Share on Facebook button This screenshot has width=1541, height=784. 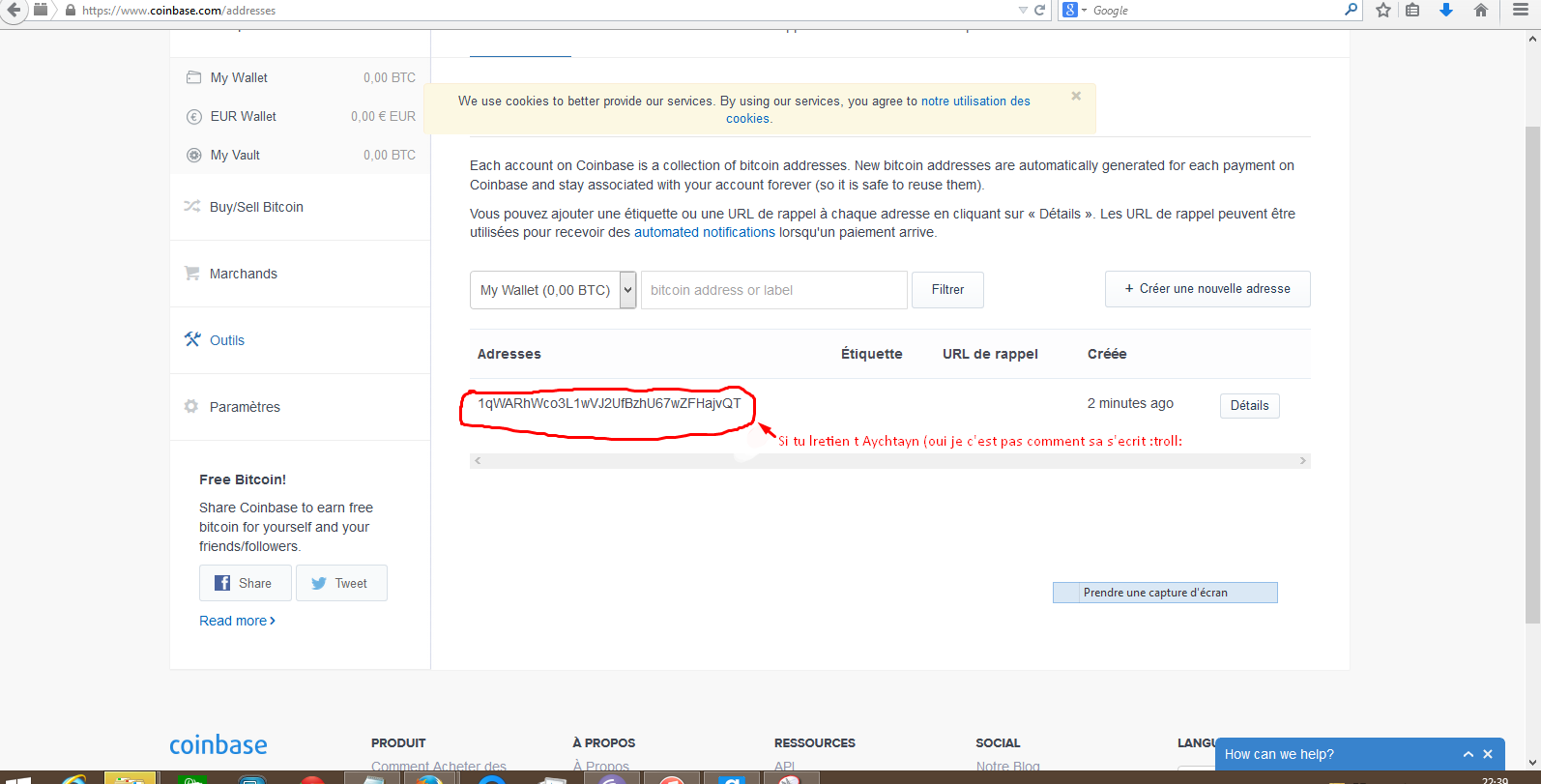pyautogui.click(x=246, y=583)
